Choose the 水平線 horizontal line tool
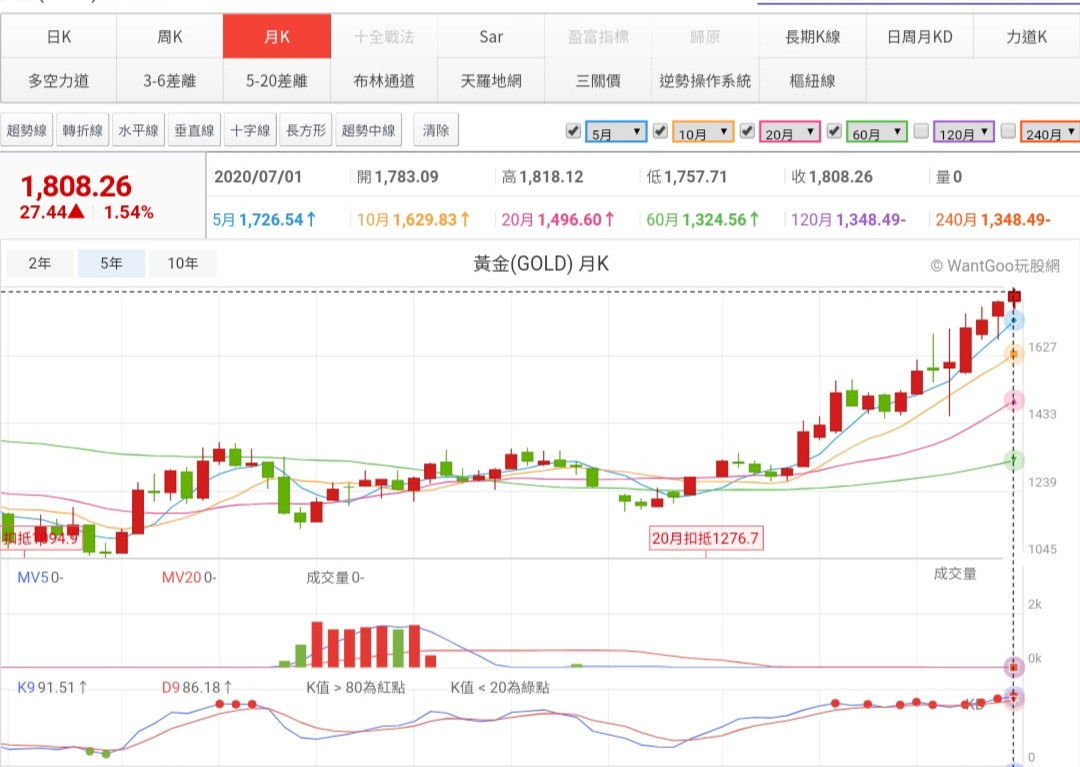Viewport: 1080px width, 767px height. (137, 131)
